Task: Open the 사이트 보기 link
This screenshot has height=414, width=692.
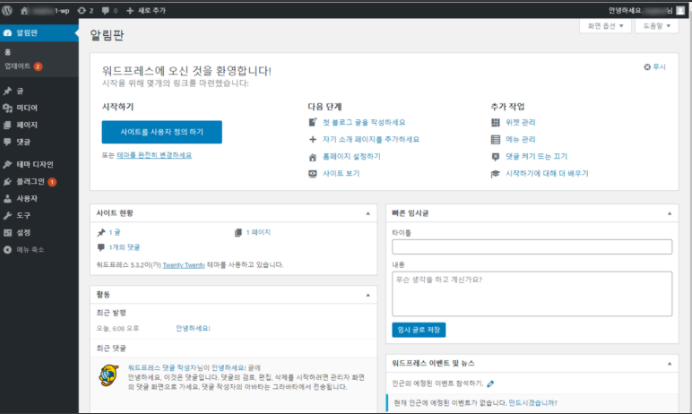Action: tap(341, 173)
